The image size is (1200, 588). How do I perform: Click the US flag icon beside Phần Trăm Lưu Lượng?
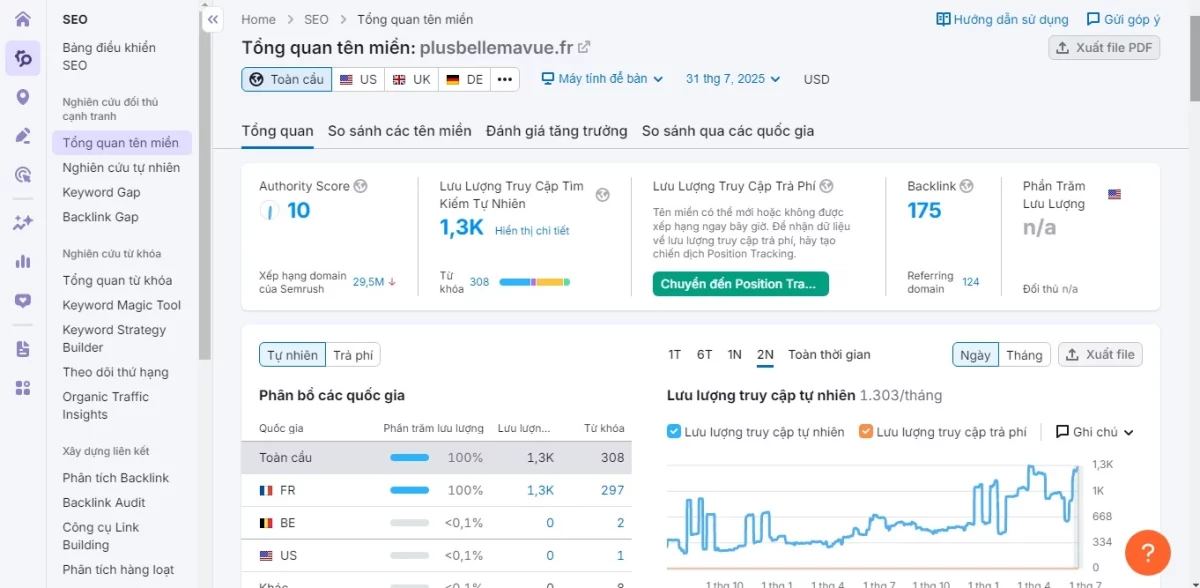1115,194
